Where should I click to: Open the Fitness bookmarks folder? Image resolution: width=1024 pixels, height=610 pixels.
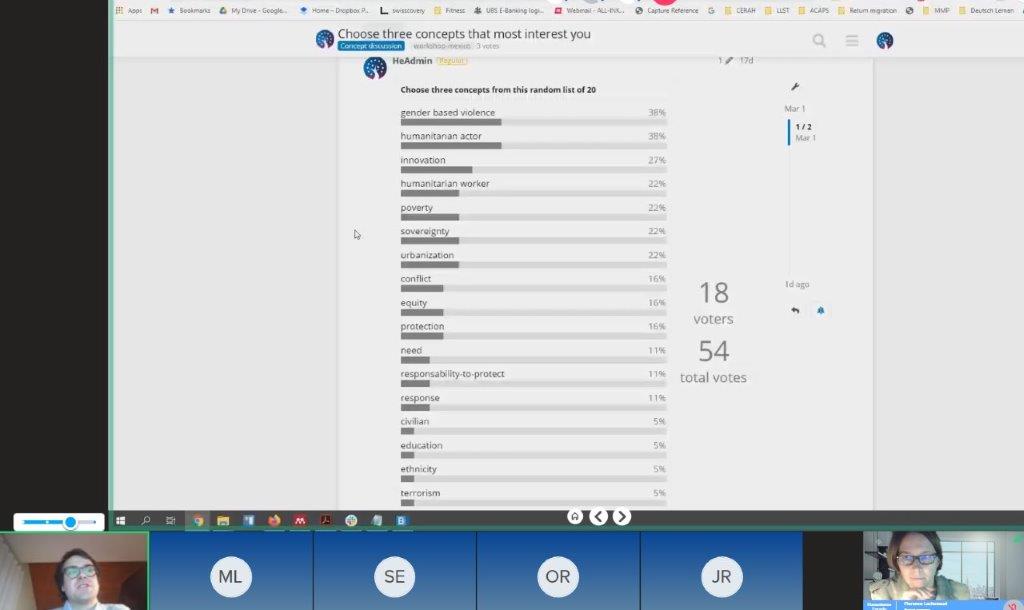pyautogui.click(x=449, y=10)
